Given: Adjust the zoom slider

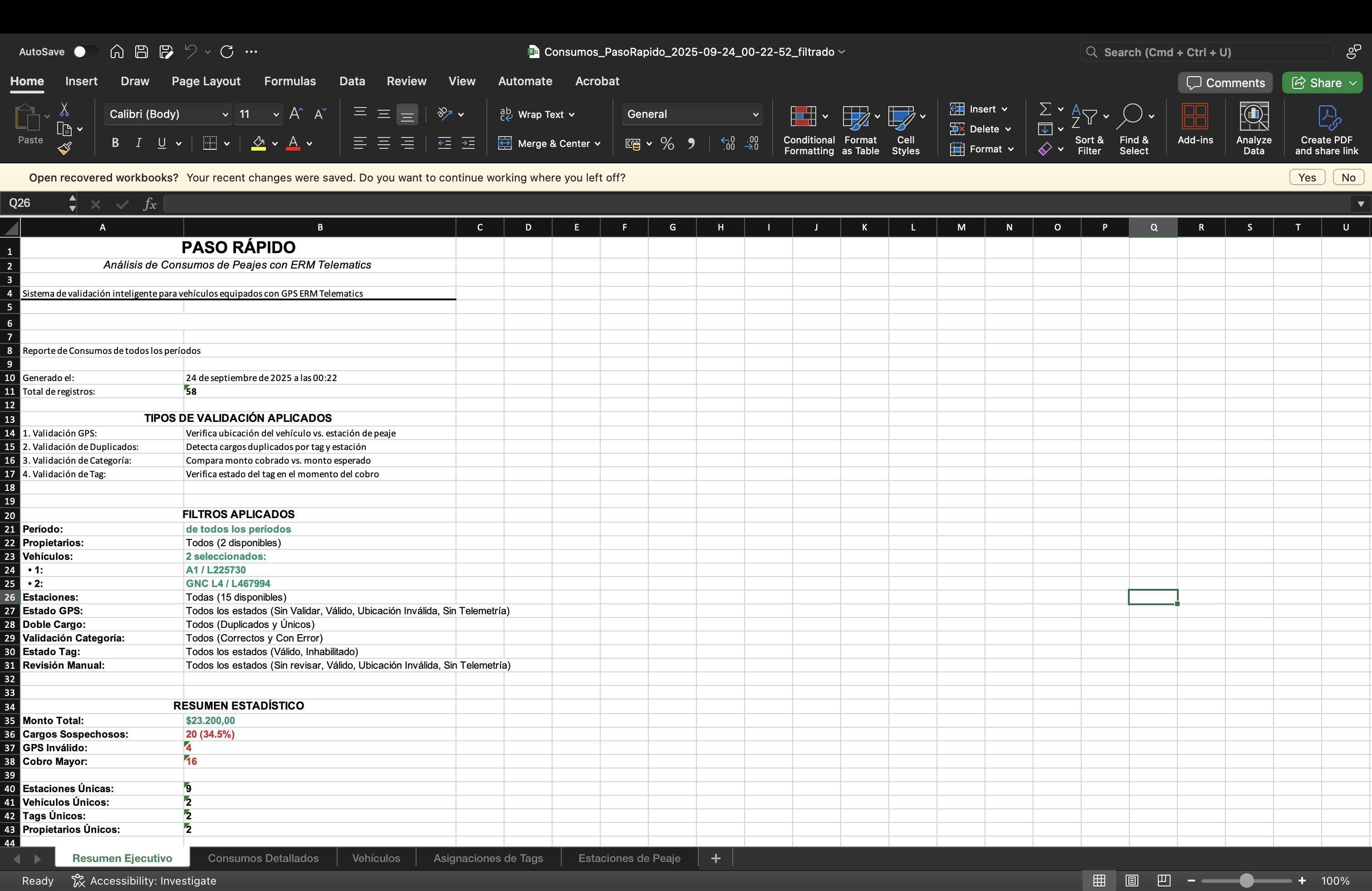Looking at the screenshot, I should 1246,881.
